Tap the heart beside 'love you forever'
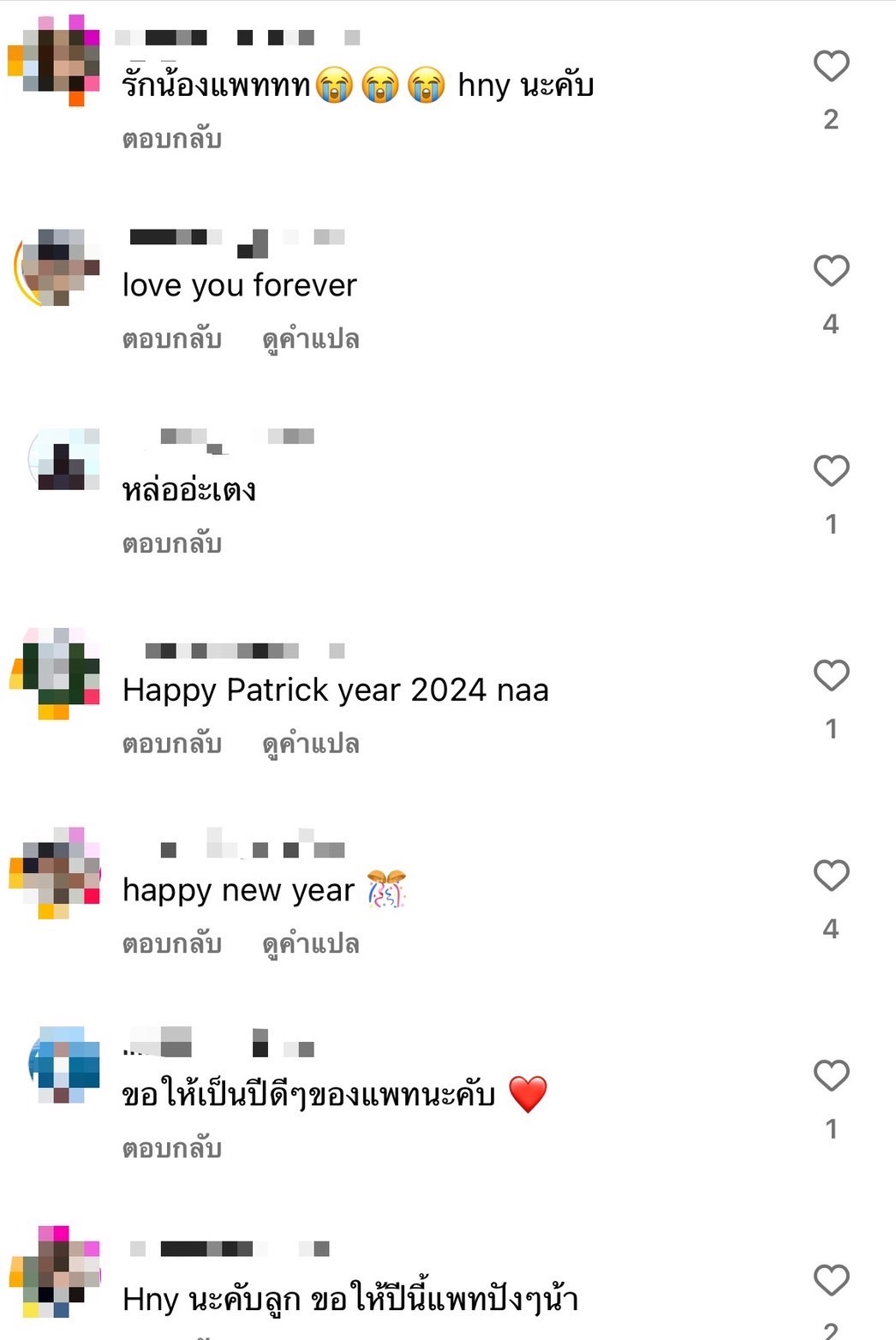The width and height of the screenshot is (896, 1340). (x=831, y=271)
